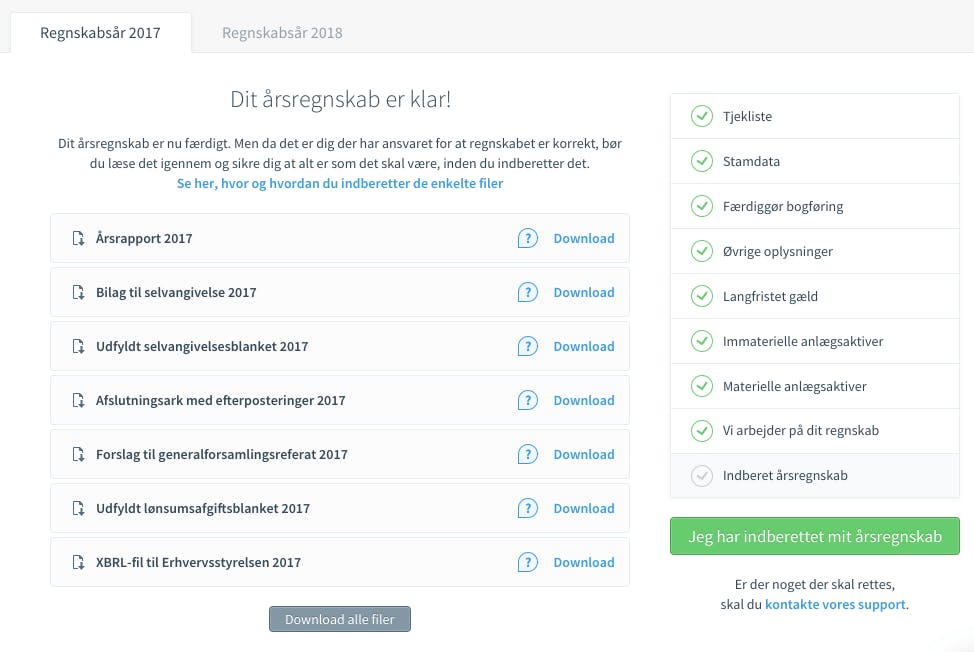974x652 pixels.
Task: Click Udfyldt selvangivelsesblanket 2017 file name
Action: pos(202,346)
